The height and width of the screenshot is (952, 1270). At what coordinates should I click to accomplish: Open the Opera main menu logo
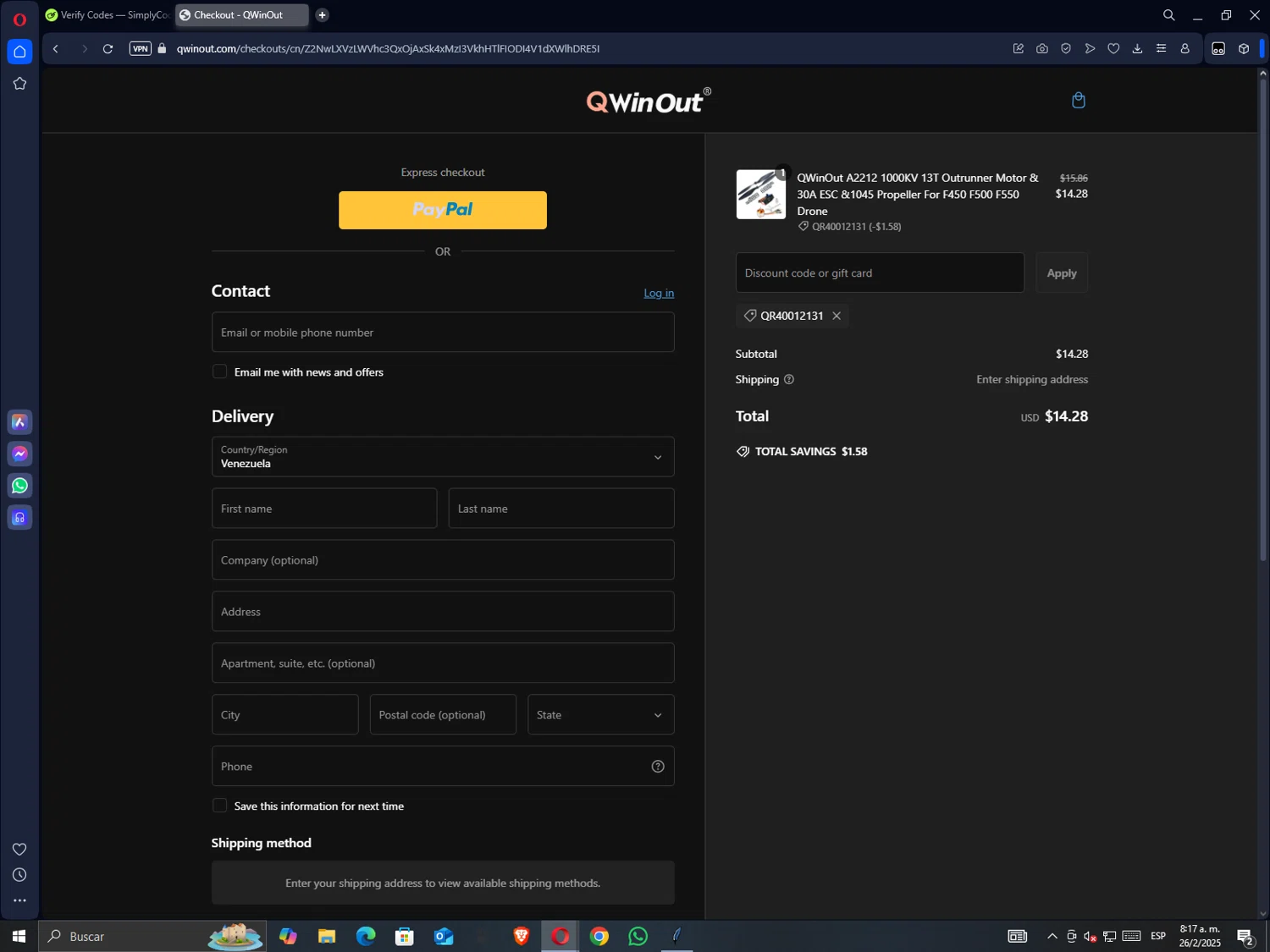(19, 19)
